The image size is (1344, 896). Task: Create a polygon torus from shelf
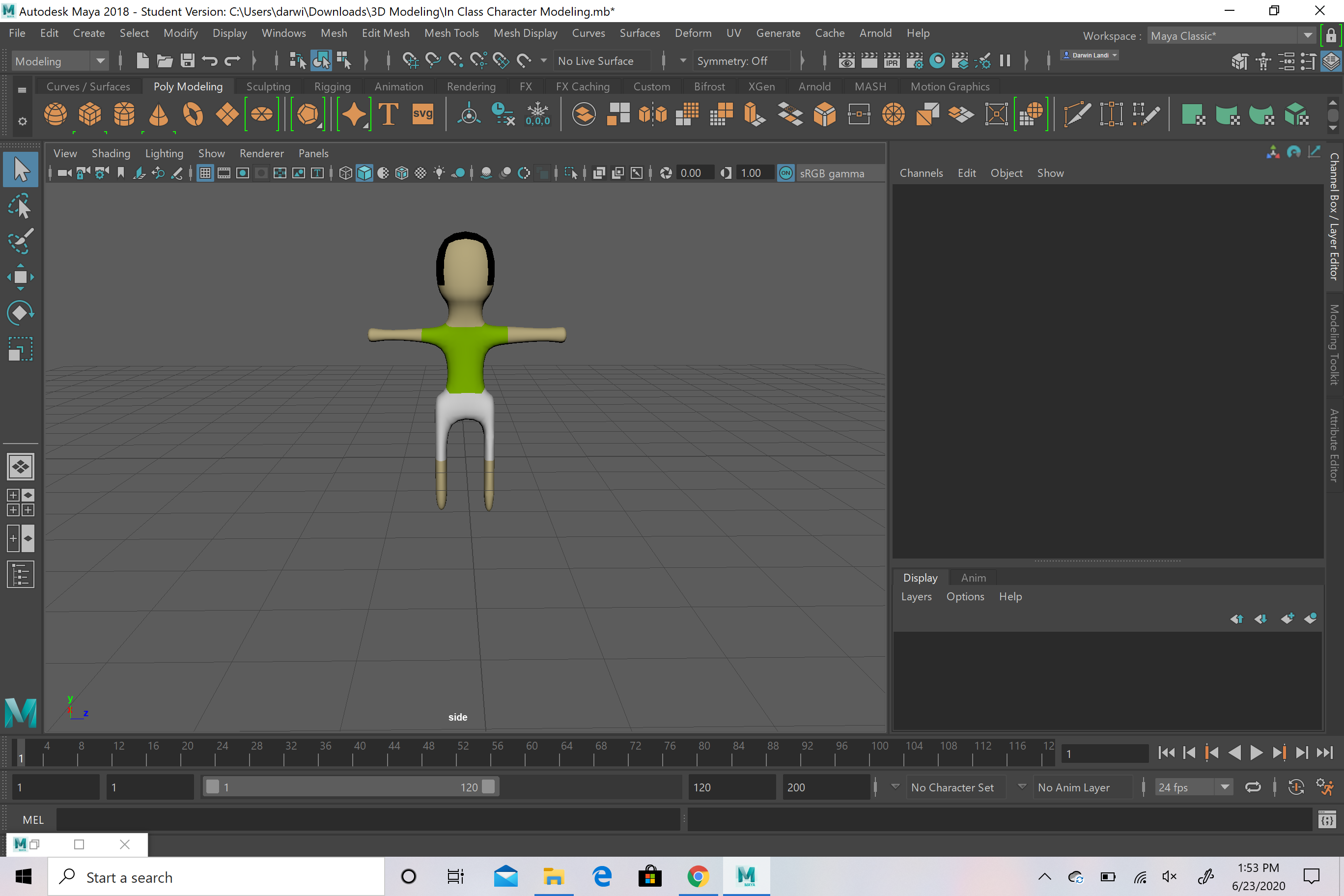(193, 114)
